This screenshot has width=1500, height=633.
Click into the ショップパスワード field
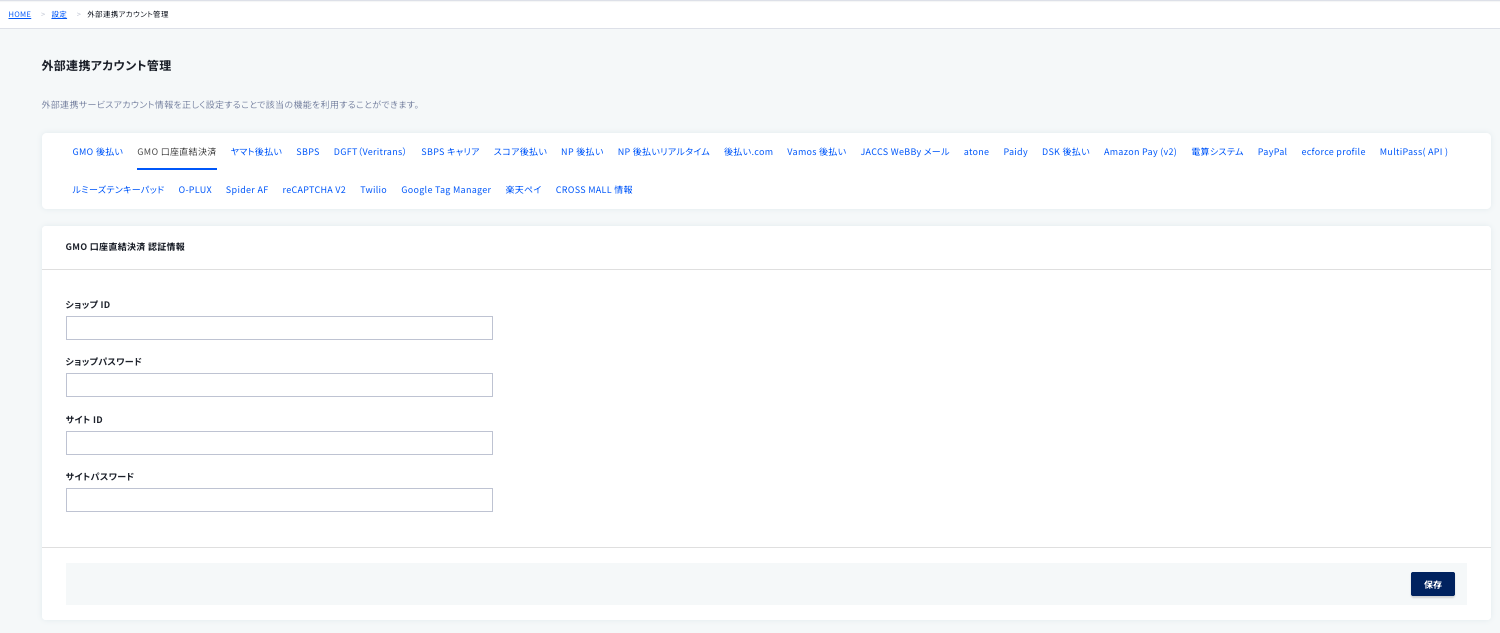coord(279,385)
